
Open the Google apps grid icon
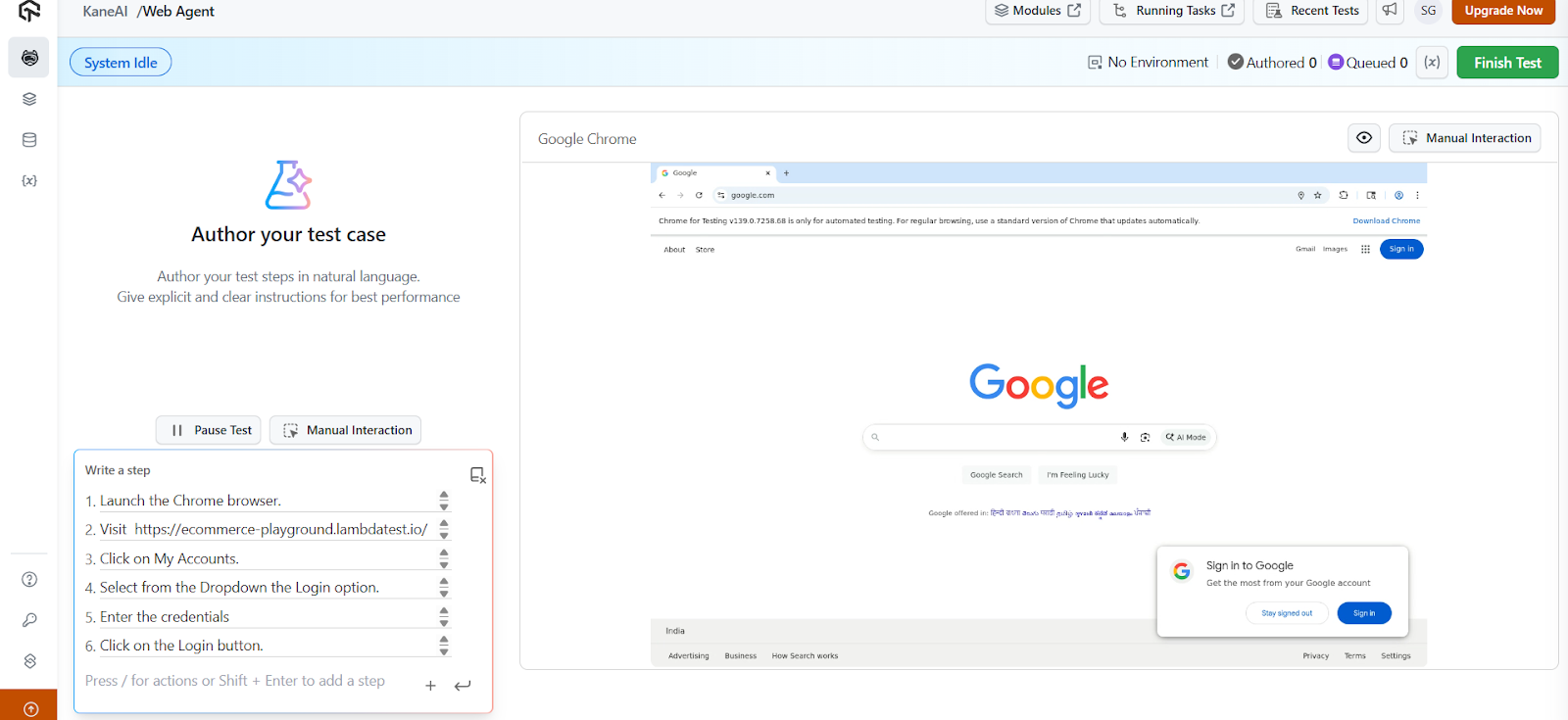coord(1365,250)
